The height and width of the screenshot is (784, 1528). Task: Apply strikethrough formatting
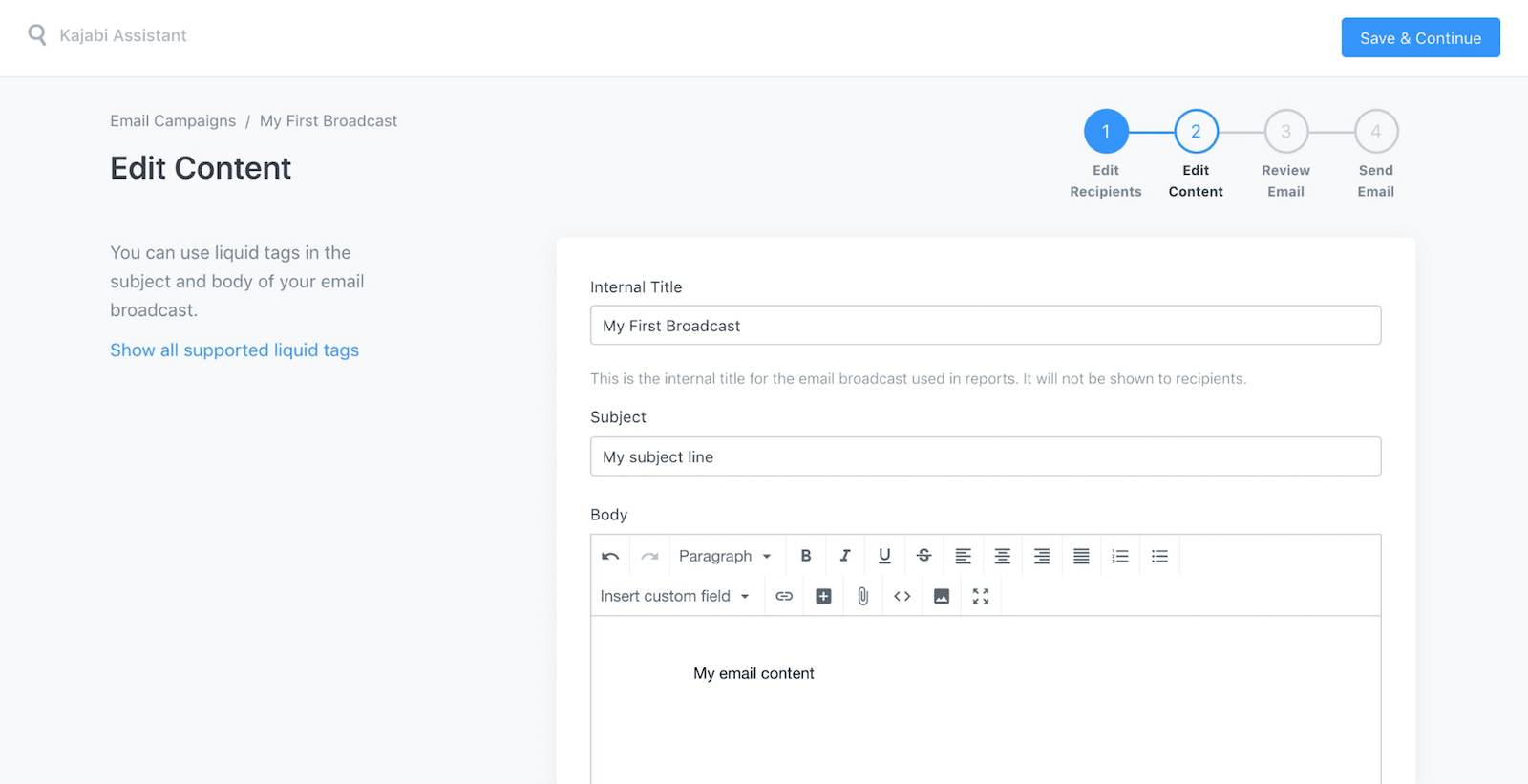(x=923, y=556)
